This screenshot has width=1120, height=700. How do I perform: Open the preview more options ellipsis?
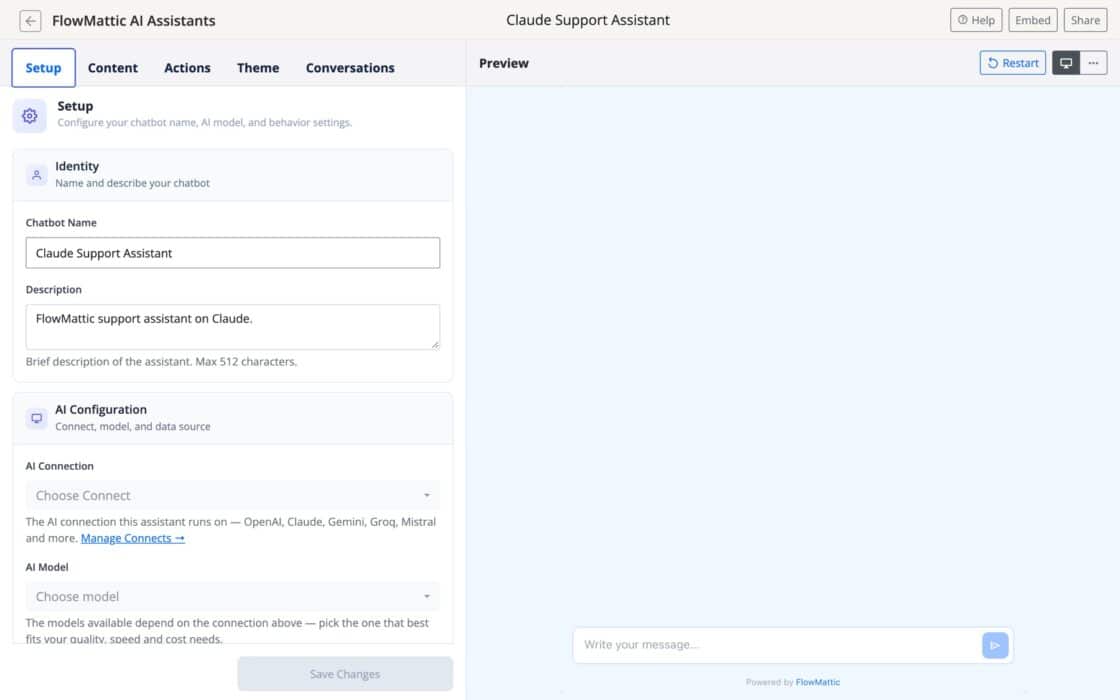[1094, 63]
